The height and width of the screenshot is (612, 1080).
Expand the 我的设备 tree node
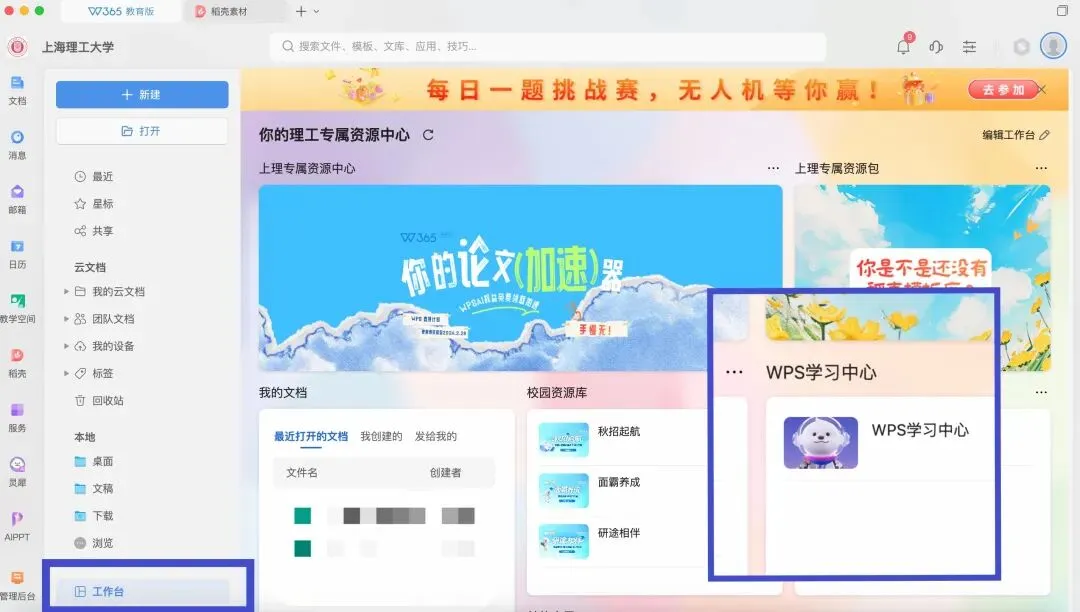(66, 346)
